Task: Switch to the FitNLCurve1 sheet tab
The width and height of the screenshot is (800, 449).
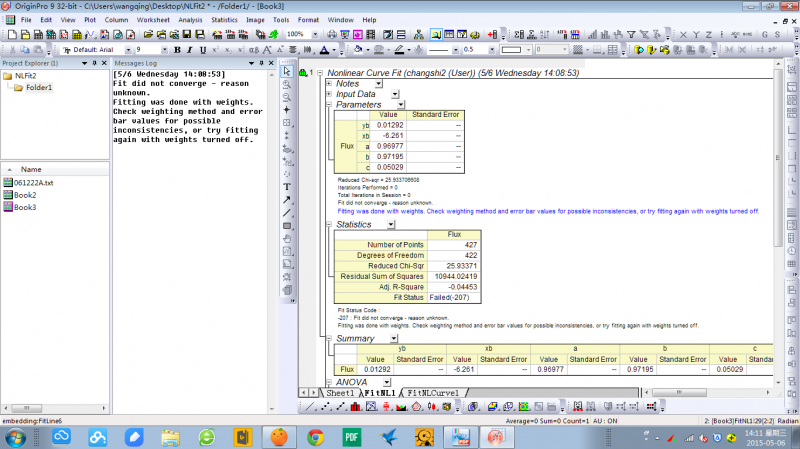Action: pyautogui.click(x=431, y=394)
